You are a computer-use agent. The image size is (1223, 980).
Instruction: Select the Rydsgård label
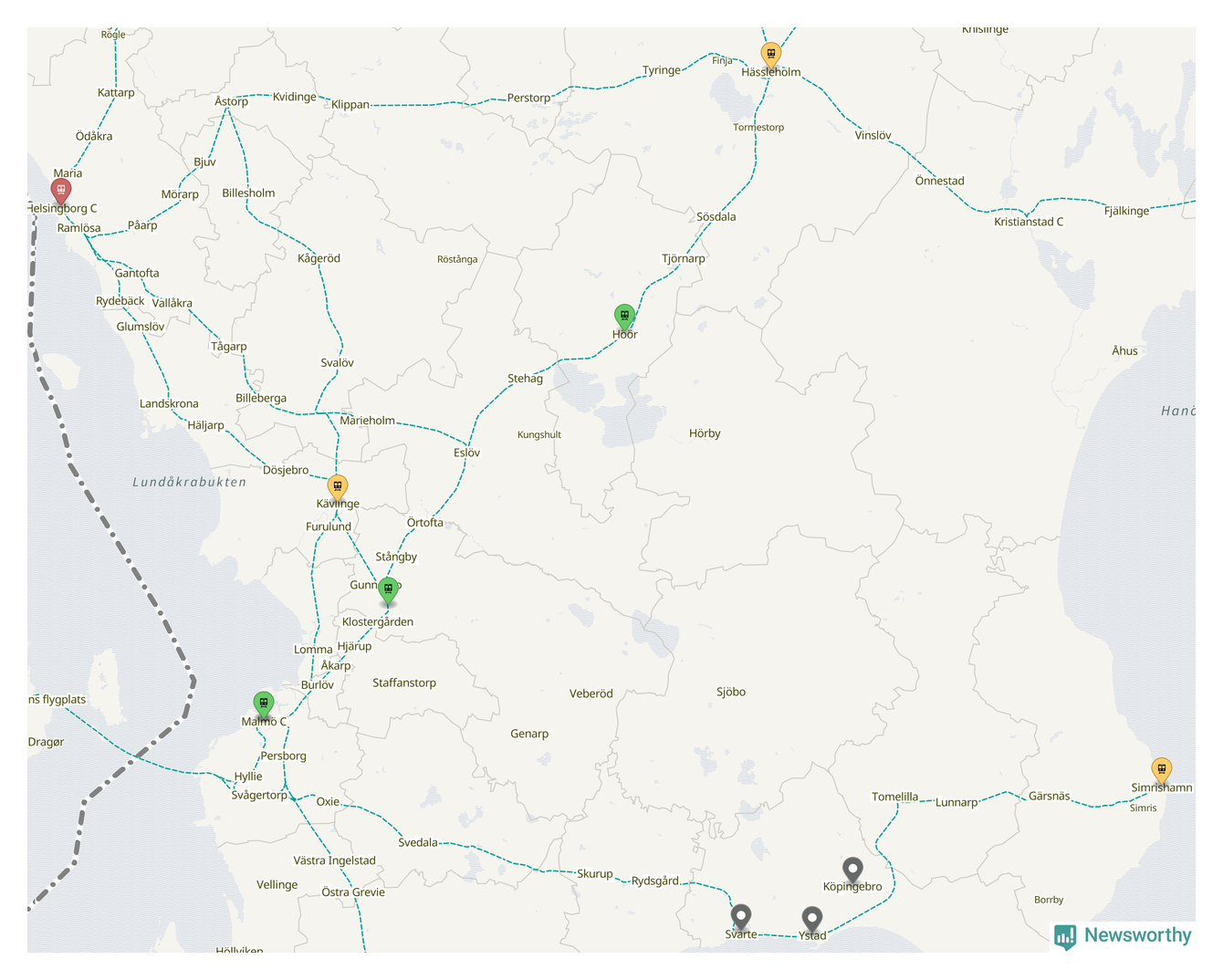(x=655, y=881)
